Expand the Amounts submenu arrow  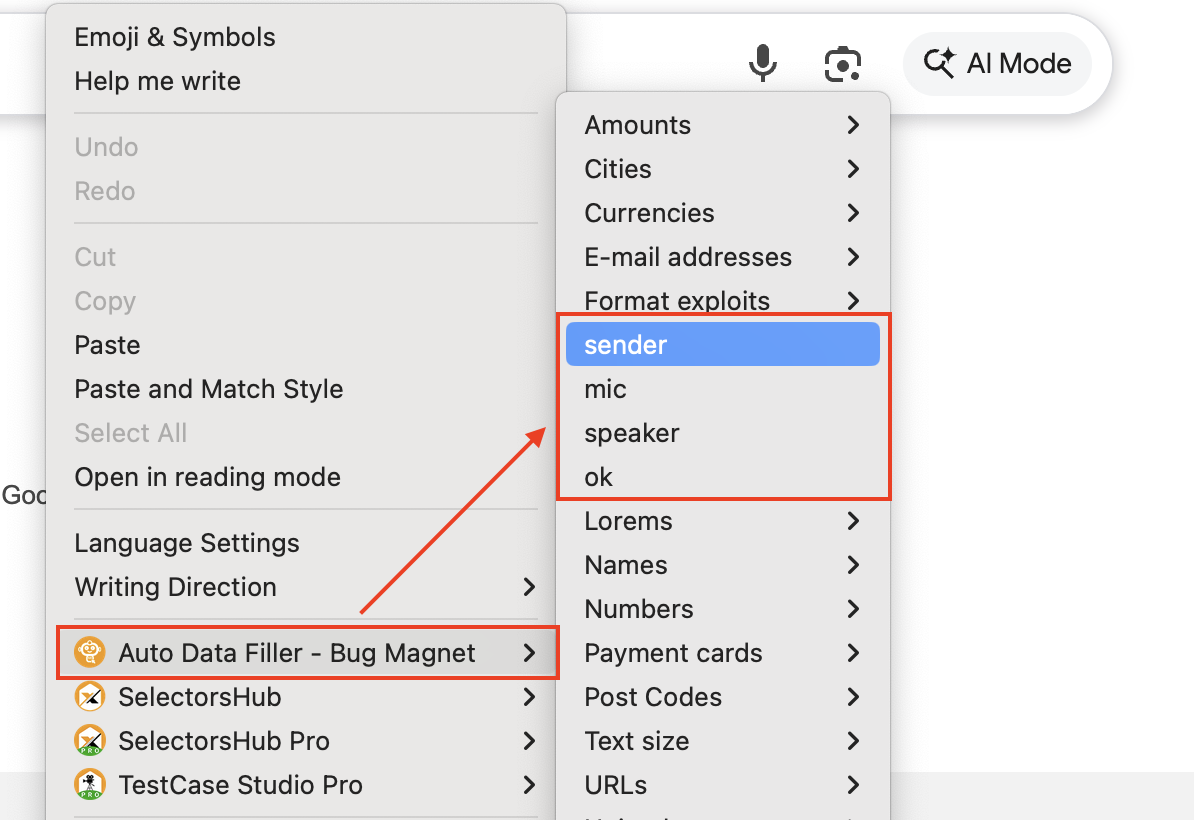click(x=853, y=125)
